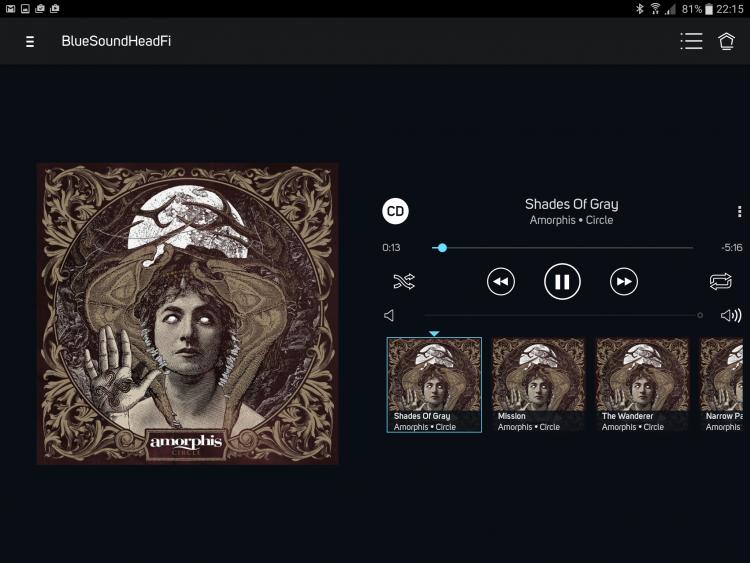This screenshot has height=563, width=750.
Task: Pause the current track
Action: point(562,282)
